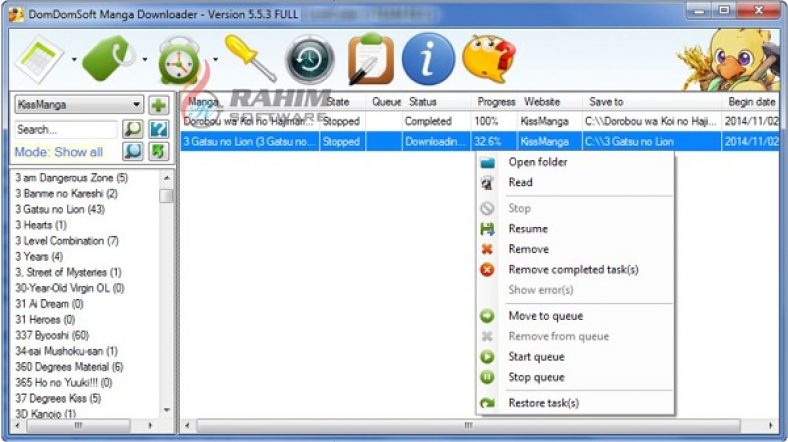
Task: Sort by the Progress column header
Action: [496, 102]
